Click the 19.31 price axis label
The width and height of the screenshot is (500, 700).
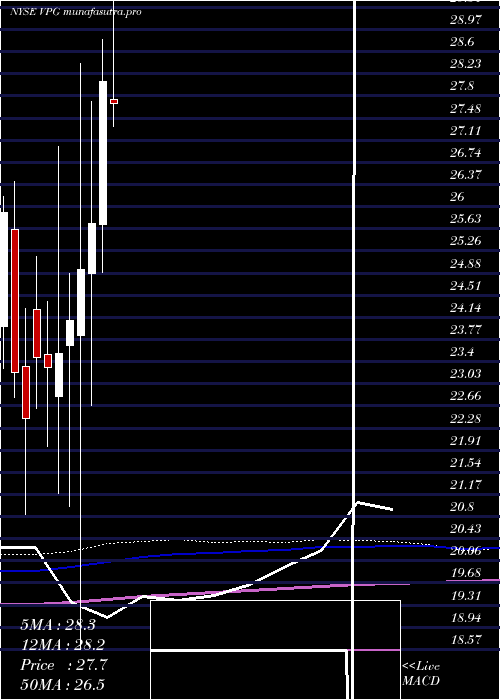[465, 595]
